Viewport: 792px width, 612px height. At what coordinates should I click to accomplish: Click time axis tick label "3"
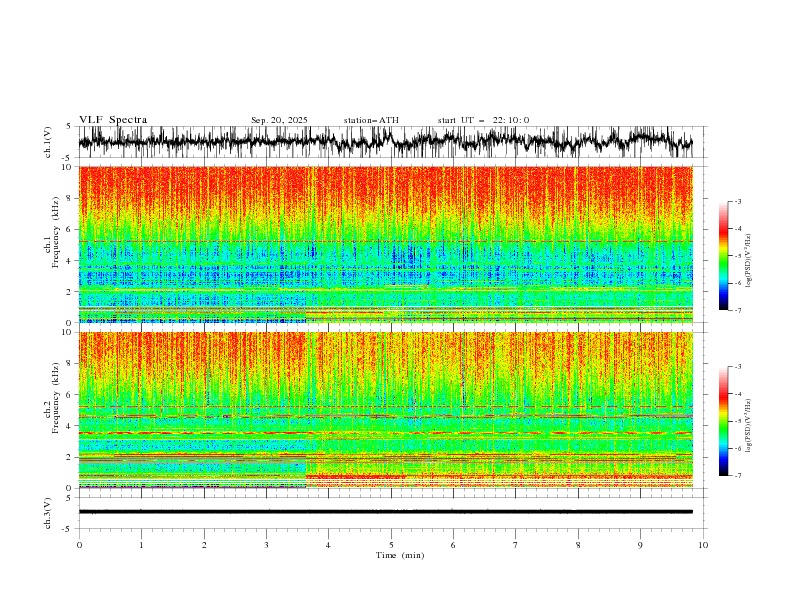(x=266, y=545)
